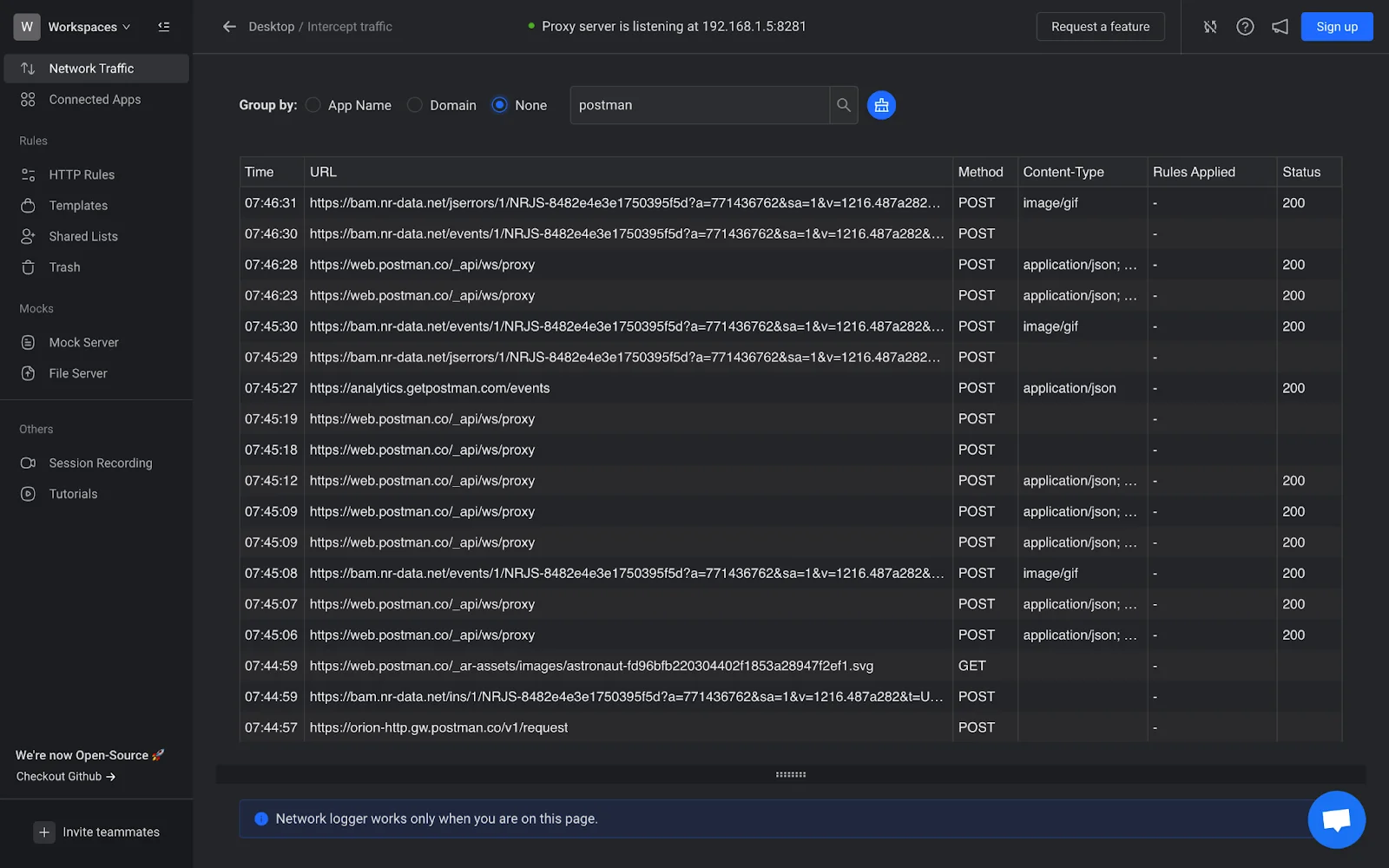Go back using the left arrow icon

pos(229,27)
